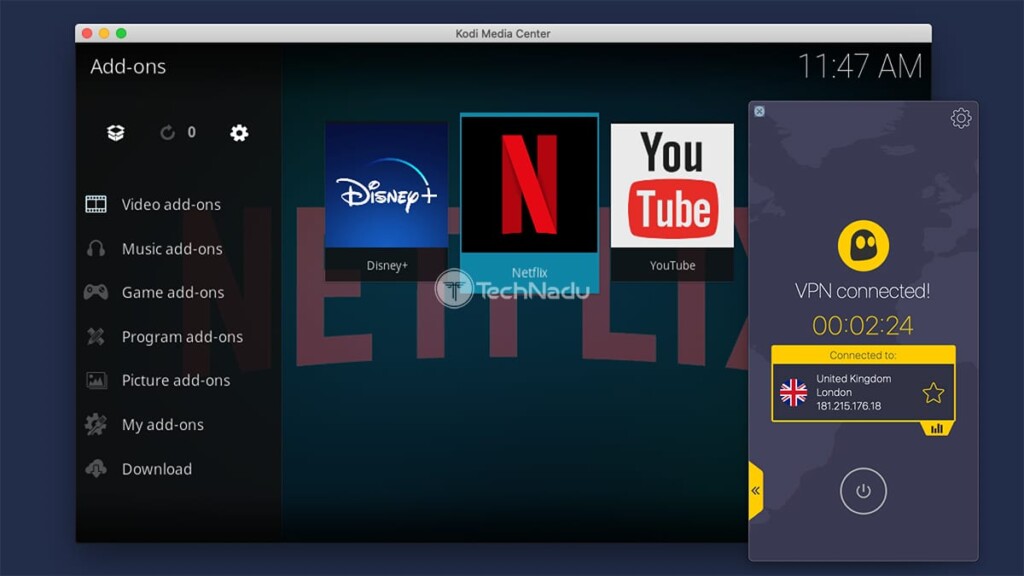
Task: Click the VPN connected! status text
Action: point(862,291)
